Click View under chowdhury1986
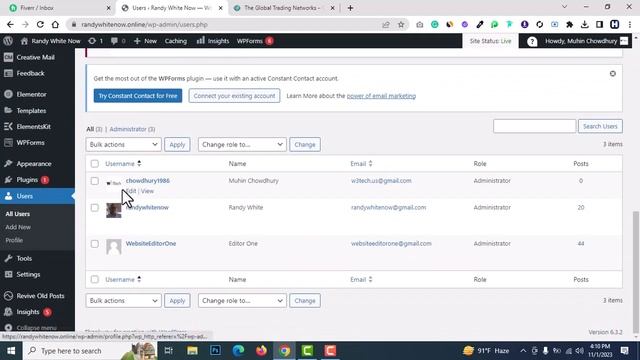 tap(147, 191)
